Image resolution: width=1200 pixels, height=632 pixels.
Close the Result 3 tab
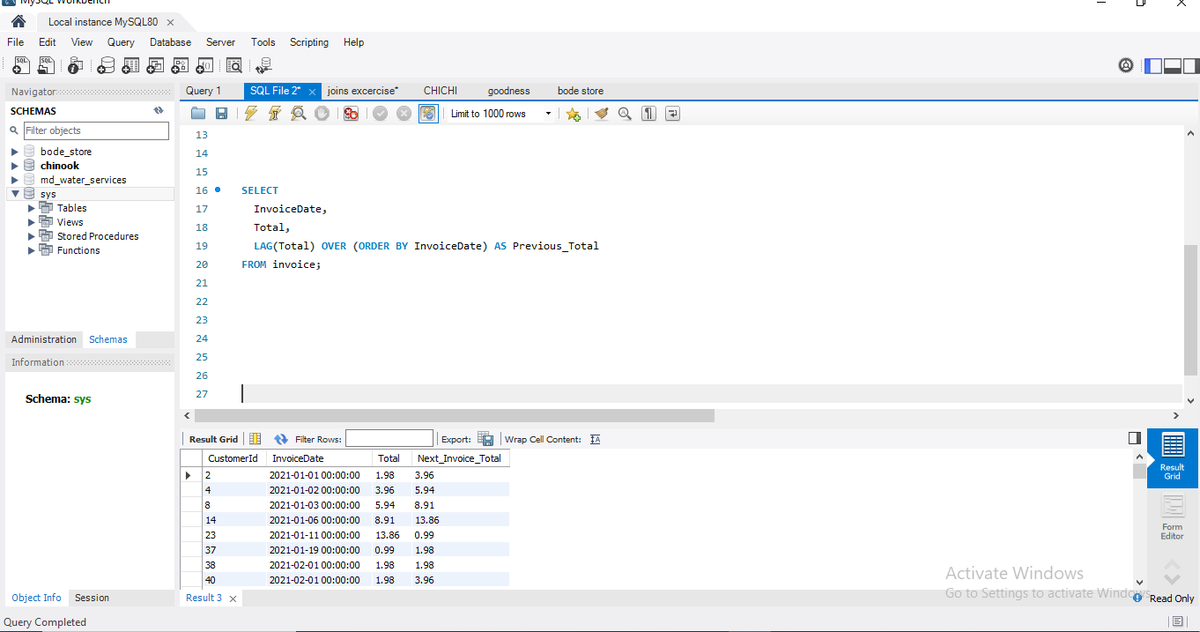tap(232, 598)
